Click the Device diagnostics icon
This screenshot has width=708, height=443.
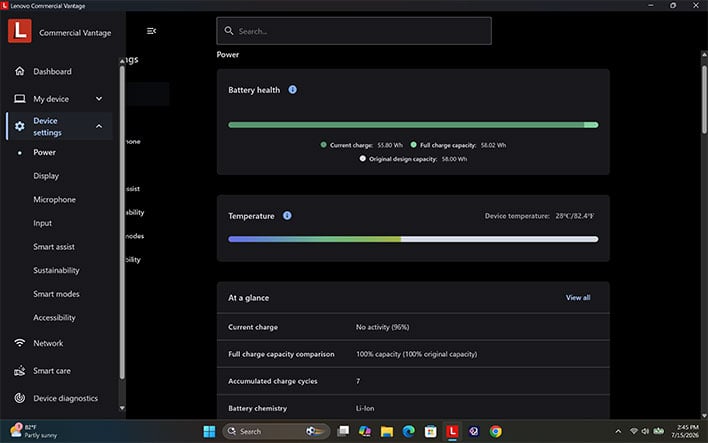coord(19,398)
